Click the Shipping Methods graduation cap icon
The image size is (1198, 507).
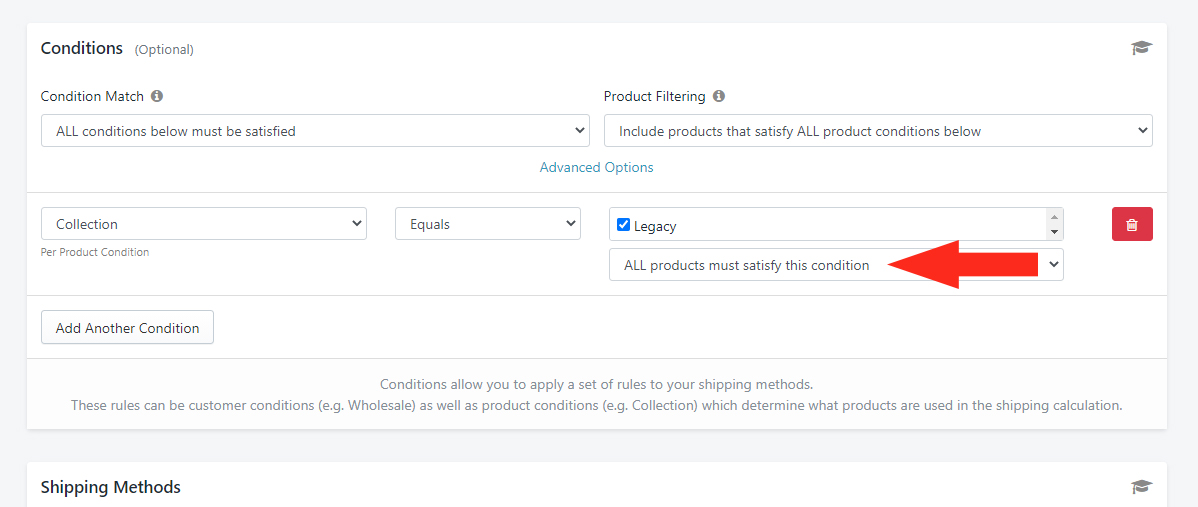1141,487
